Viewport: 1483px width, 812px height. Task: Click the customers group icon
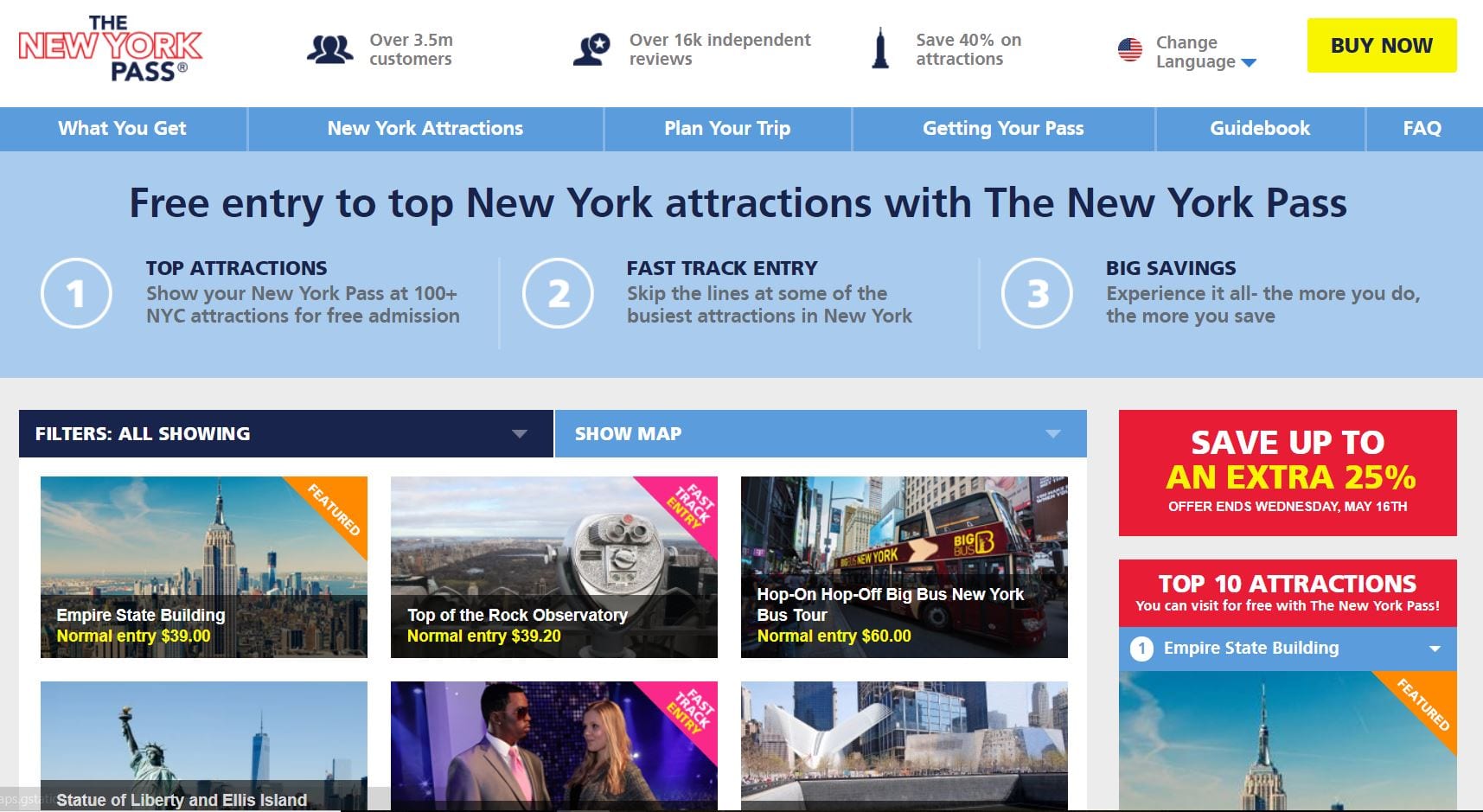(330, 49)
